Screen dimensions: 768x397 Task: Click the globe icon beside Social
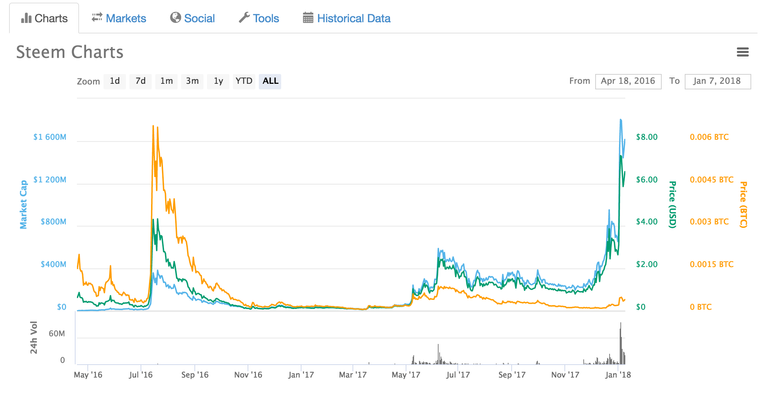[175, 18]
